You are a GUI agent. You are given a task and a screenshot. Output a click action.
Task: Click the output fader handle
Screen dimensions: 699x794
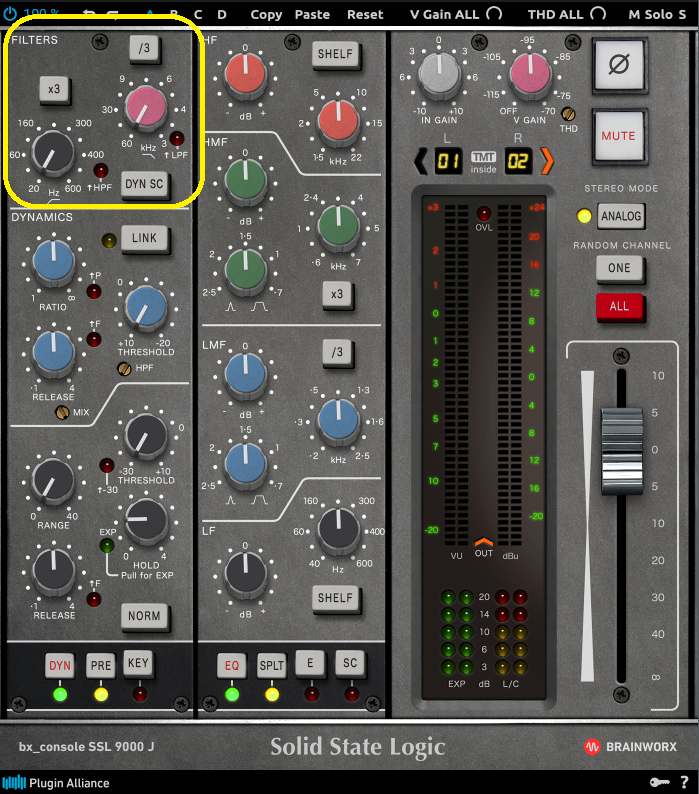click(x=622, y=451)
